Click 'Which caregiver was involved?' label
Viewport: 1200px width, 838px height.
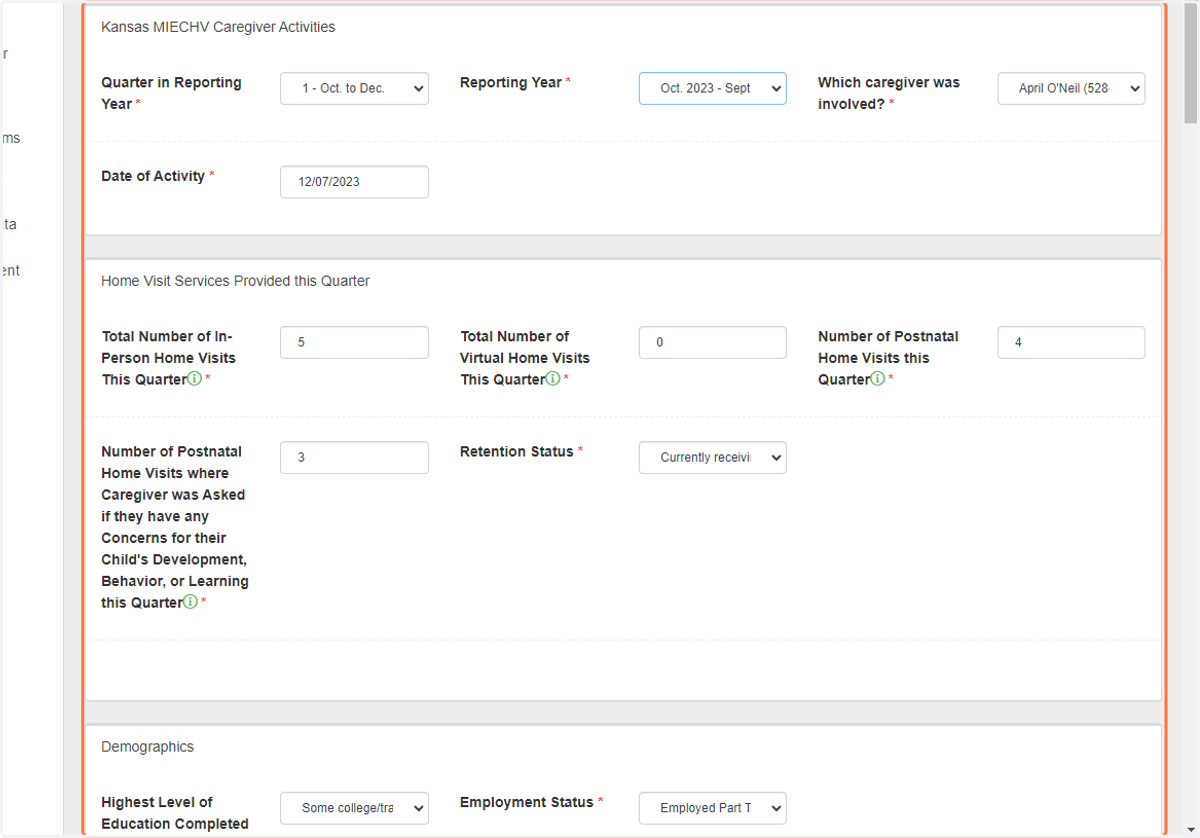[888, 93]
